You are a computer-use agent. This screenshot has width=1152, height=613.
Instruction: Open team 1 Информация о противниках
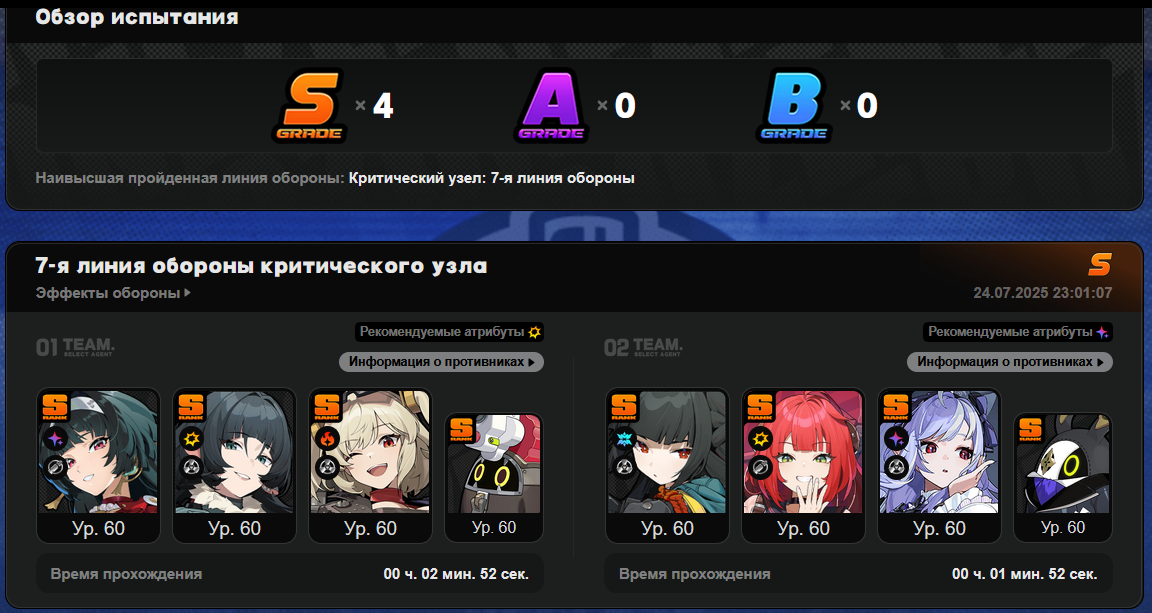442,362
